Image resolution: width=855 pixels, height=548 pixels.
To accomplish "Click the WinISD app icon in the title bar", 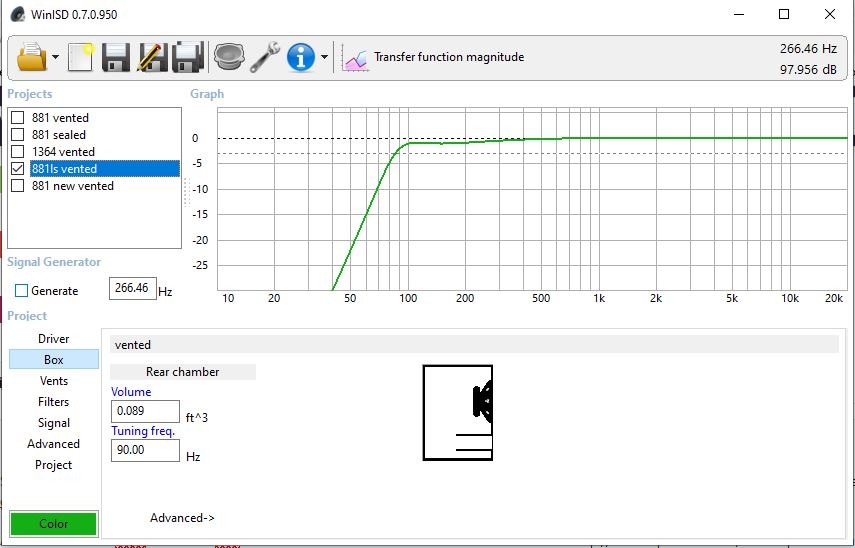I will (x=17, y=14).
